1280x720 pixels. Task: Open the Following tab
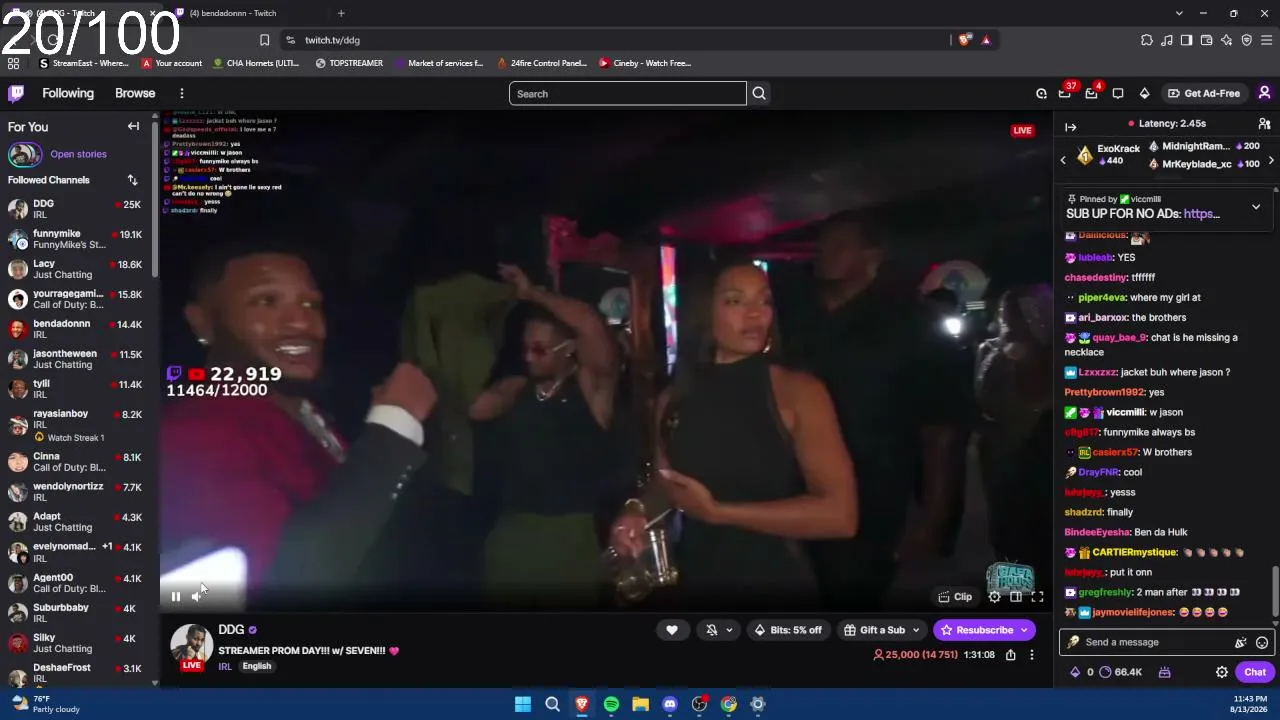68,93
